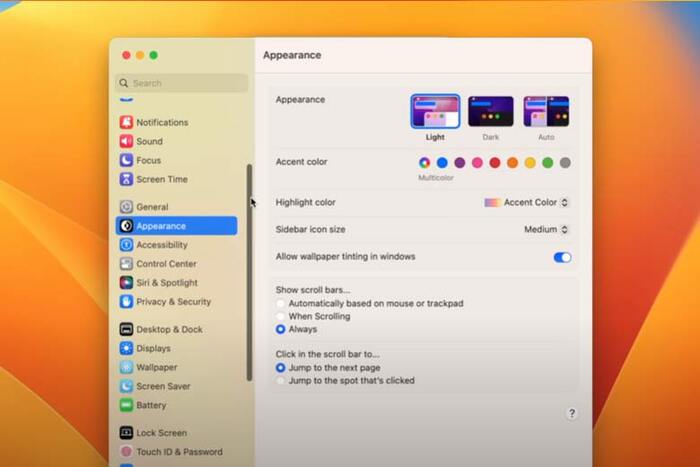Click the Appearance sidebar icon

[x=126, y=226]
